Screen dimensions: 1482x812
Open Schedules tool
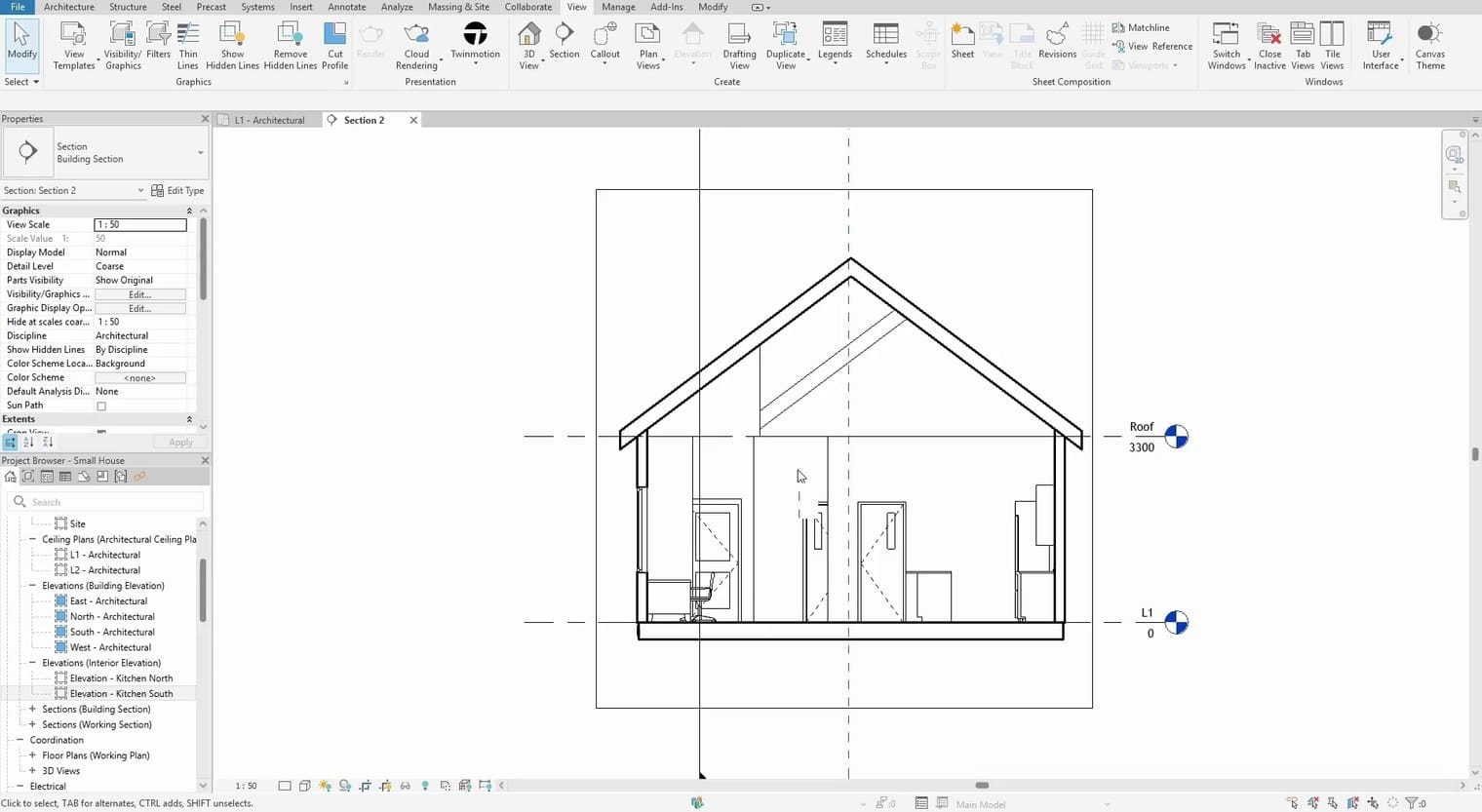point(885,41)
